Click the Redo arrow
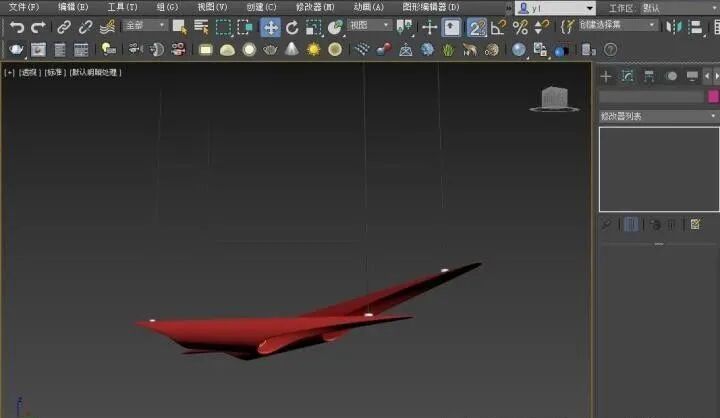 pos(38,28)
